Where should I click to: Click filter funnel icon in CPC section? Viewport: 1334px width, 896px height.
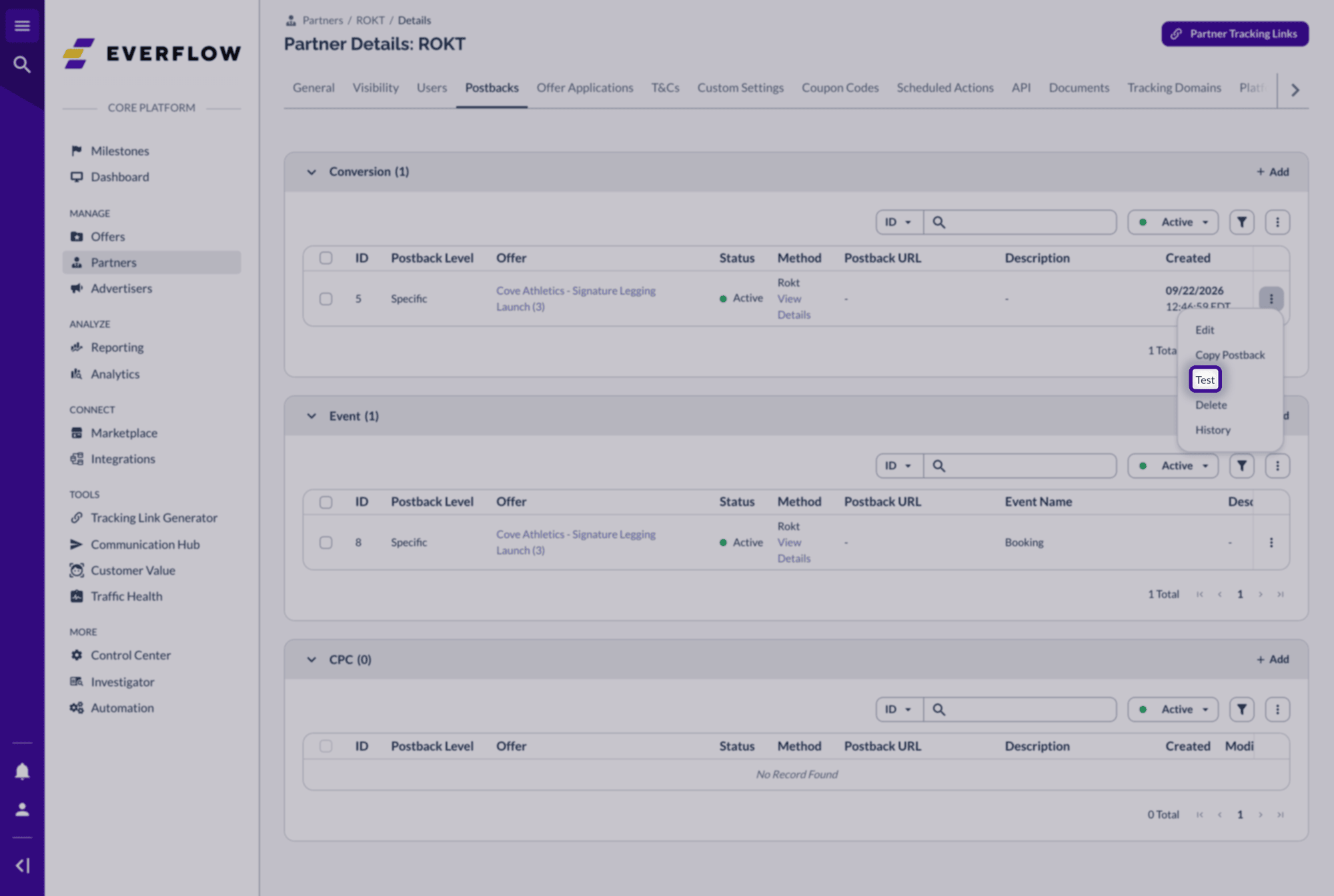coord(1241,709)
